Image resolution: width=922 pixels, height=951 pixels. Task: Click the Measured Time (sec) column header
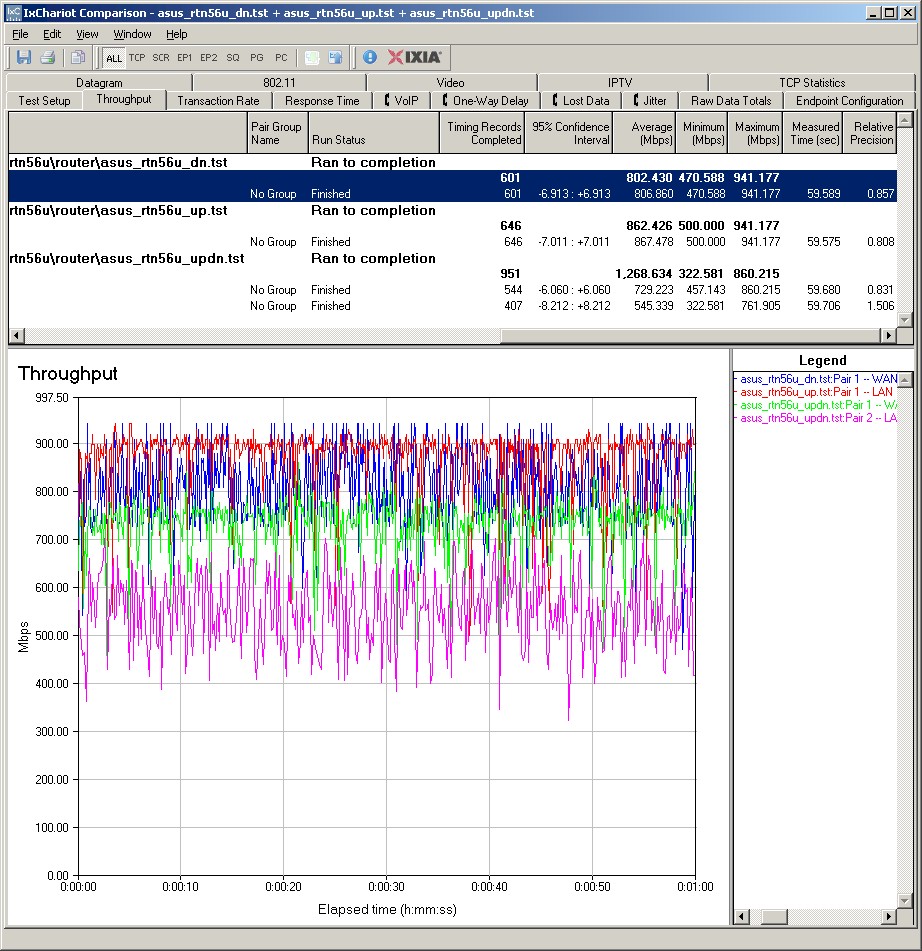pyautogui.click(x=812, y=133)
